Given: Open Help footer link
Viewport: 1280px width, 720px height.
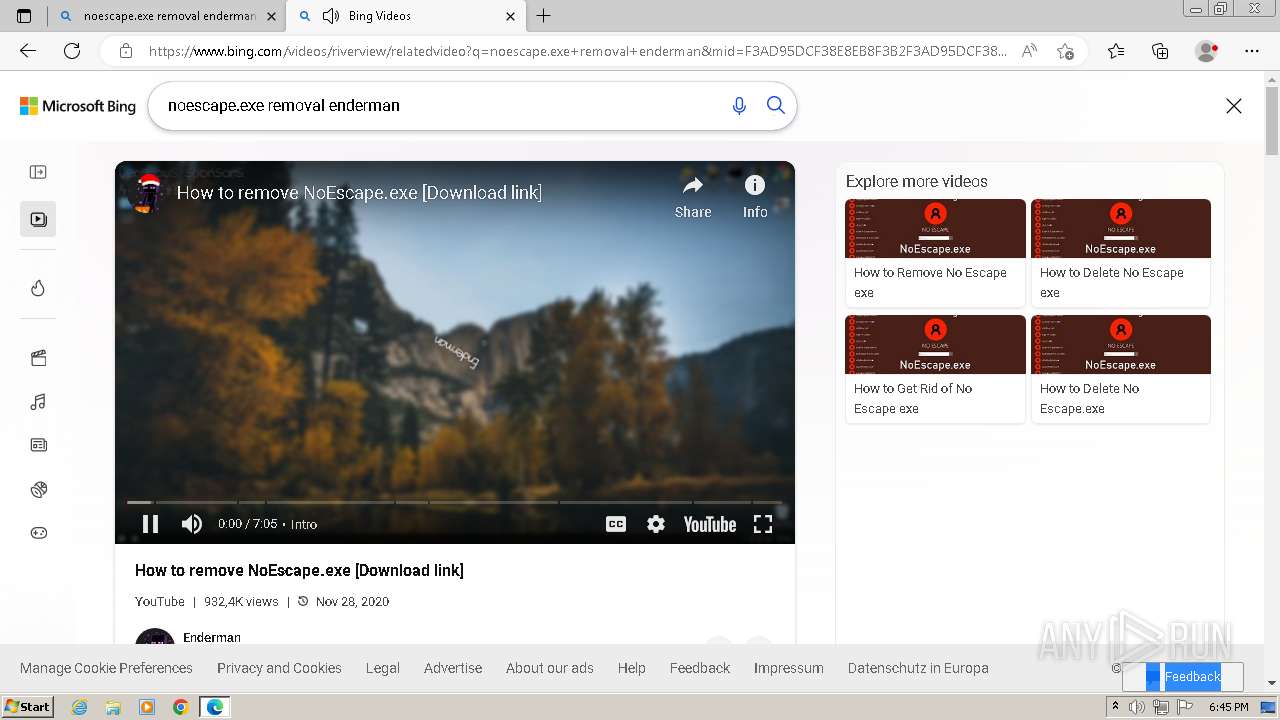Looking at the screenshot, I should click(x=632, y=668).
